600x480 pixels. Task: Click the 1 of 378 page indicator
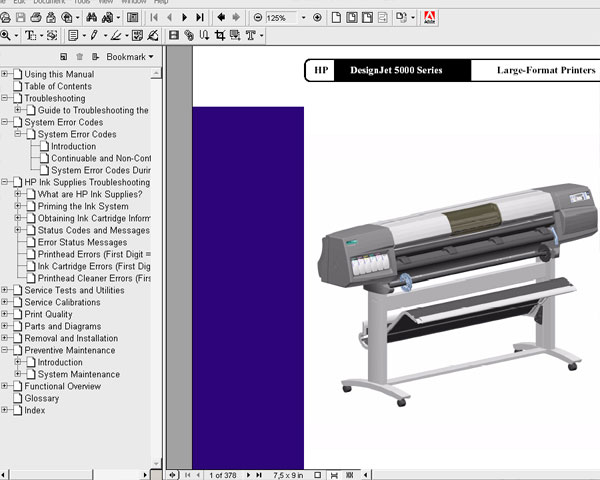(223, 475)
